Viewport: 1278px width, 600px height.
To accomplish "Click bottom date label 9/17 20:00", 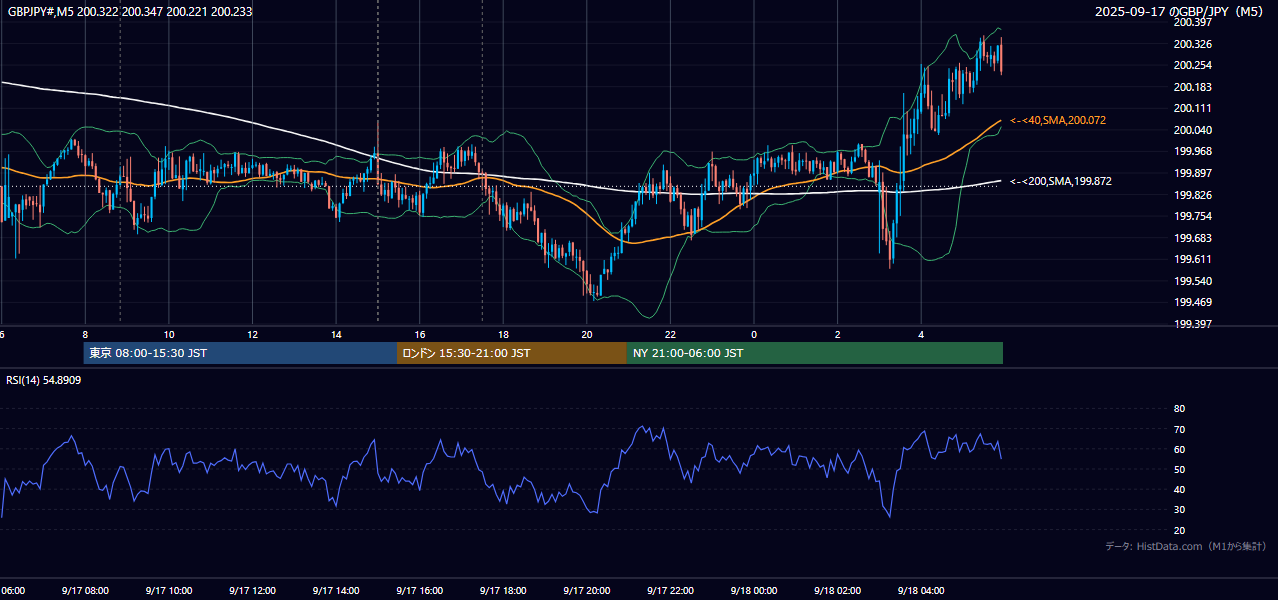I will tap(586, 591).
